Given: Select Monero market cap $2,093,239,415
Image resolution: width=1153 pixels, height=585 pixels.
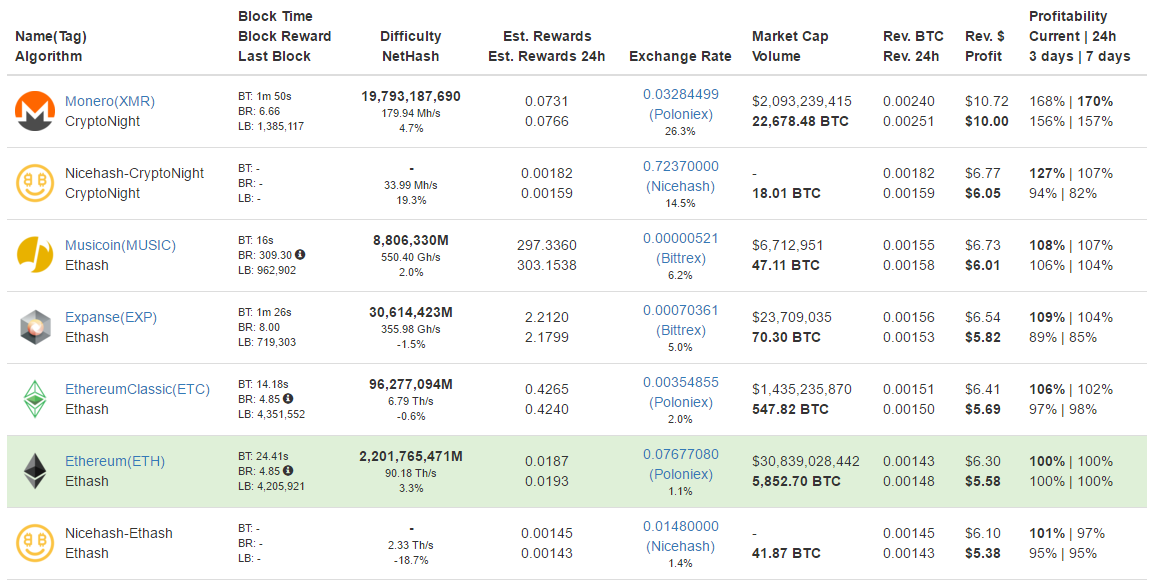Looking at the screenshot, I should [802, 101].
